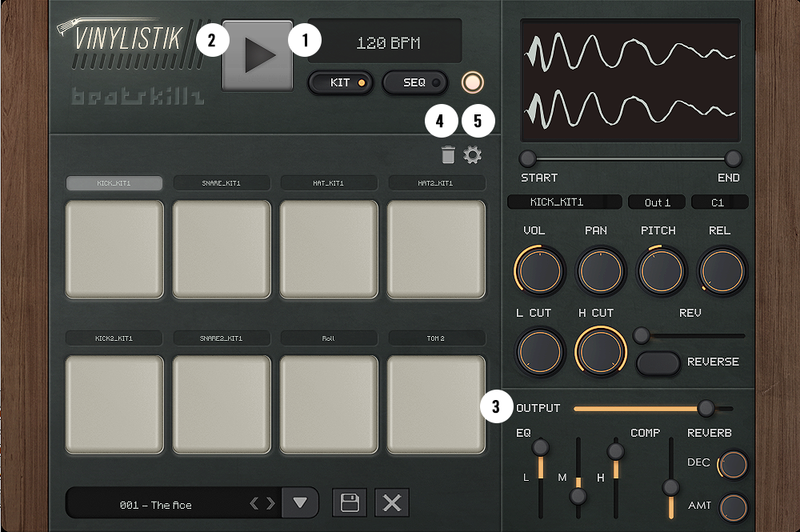
Task: Select the SNARE_KIT1 pad label
Action: point(222,183)
